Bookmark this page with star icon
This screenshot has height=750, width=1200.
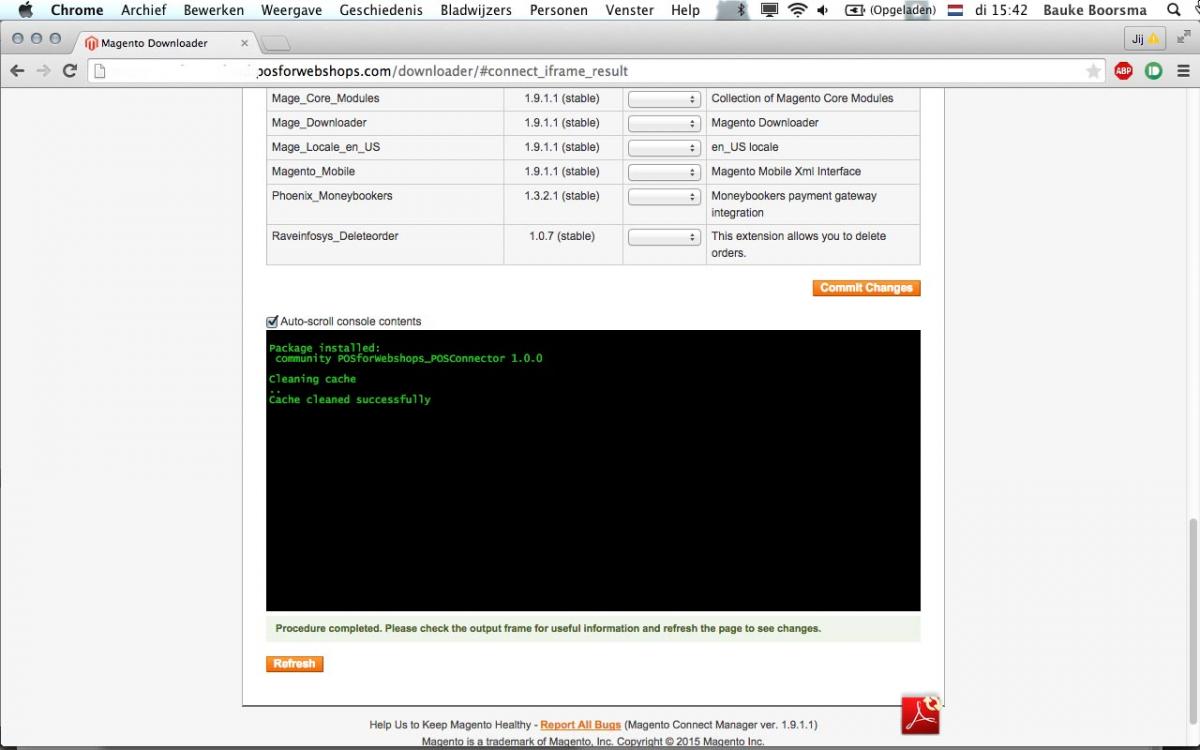tap(1094, 71)
